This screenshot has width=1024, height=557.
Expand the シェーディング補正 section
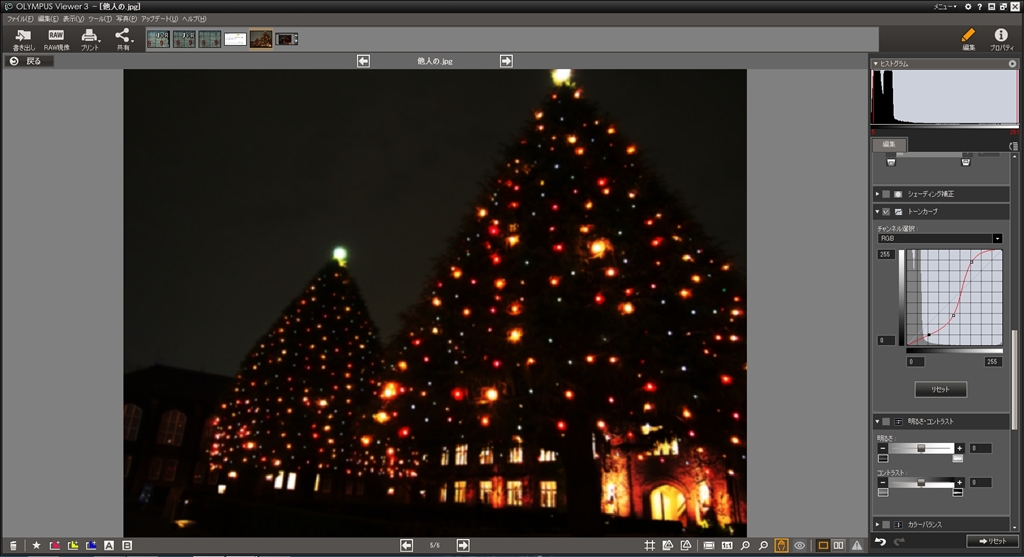coord(877,194)
